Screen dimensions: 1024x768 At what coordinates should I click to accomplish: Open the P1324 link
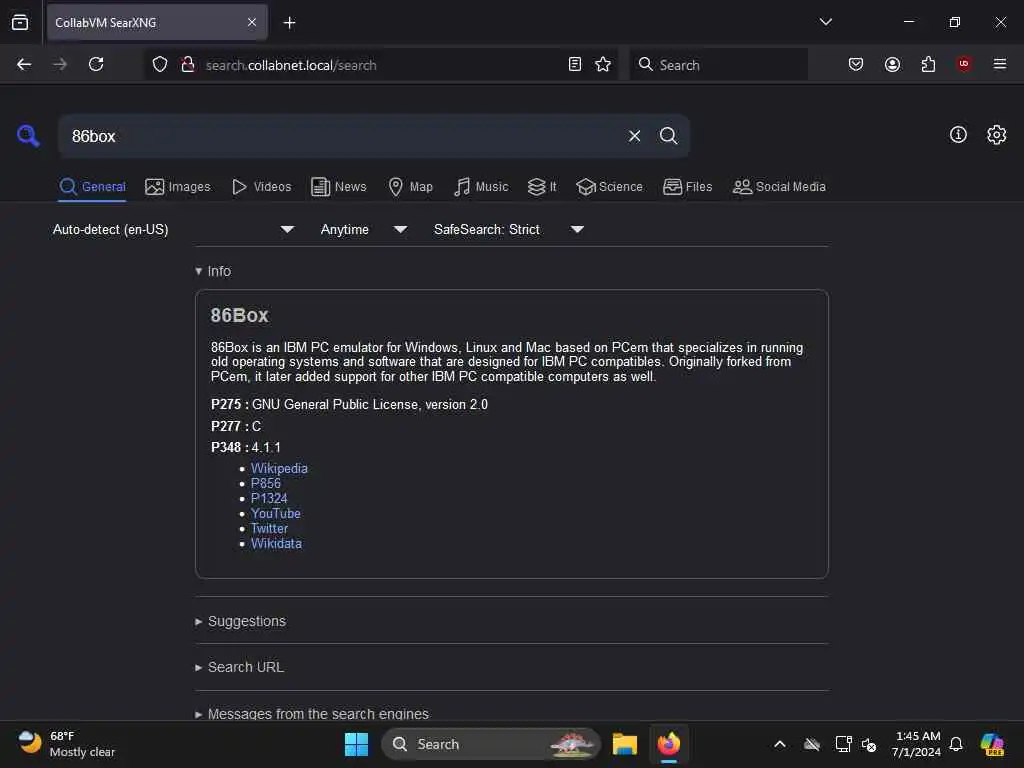point(269,498)
